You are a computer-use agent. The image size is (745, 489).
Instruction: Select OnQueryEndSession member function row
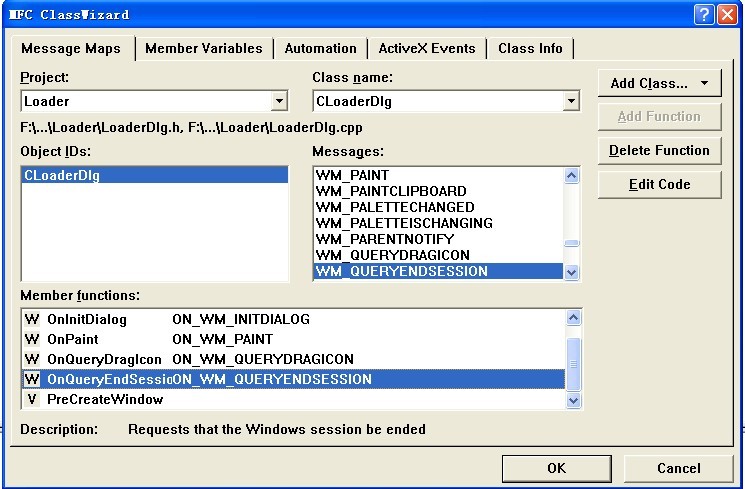pyautogui.click(x=294, y=379)
